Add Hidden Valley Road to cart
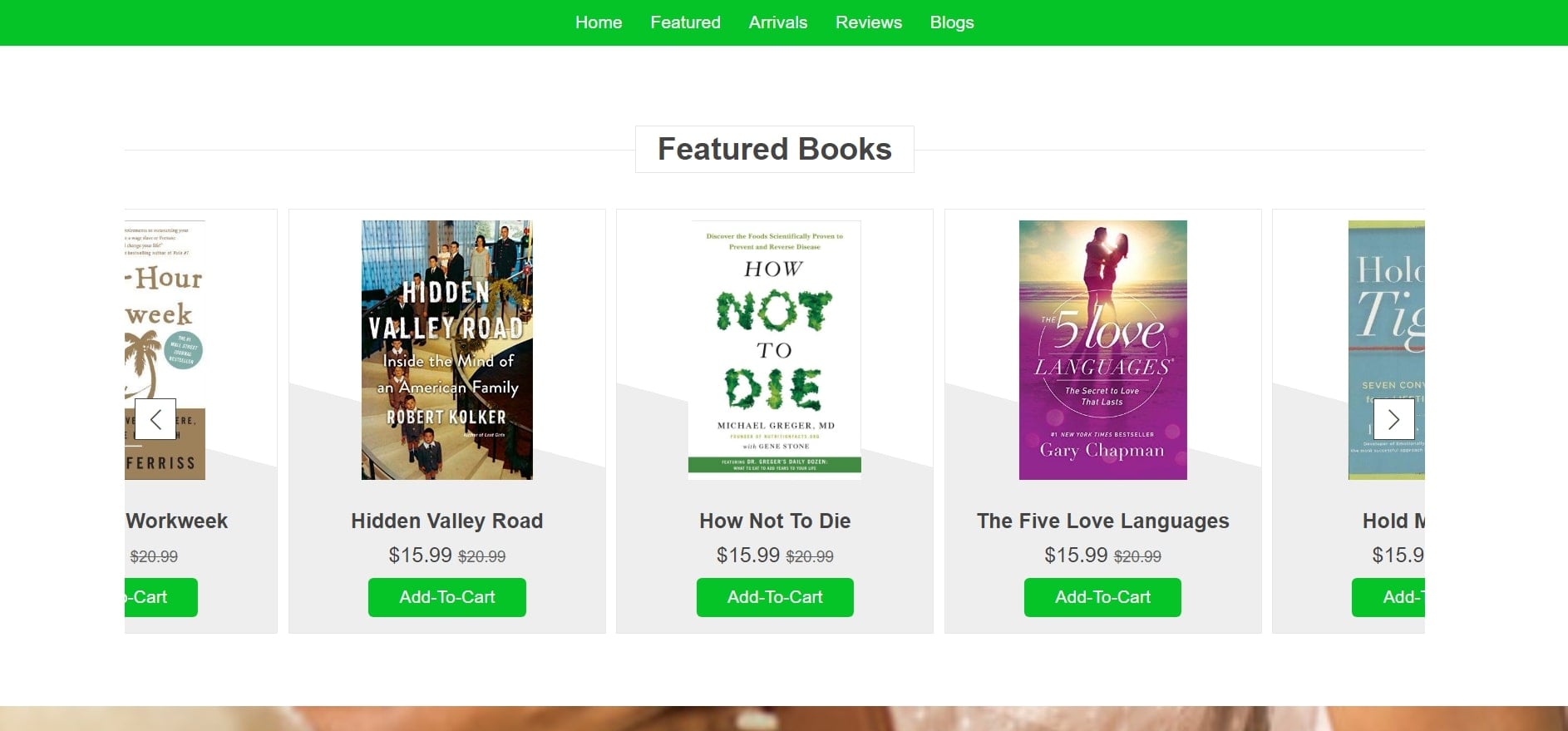1568x731 pixels. pyautogui.click(x=446, y=597)
